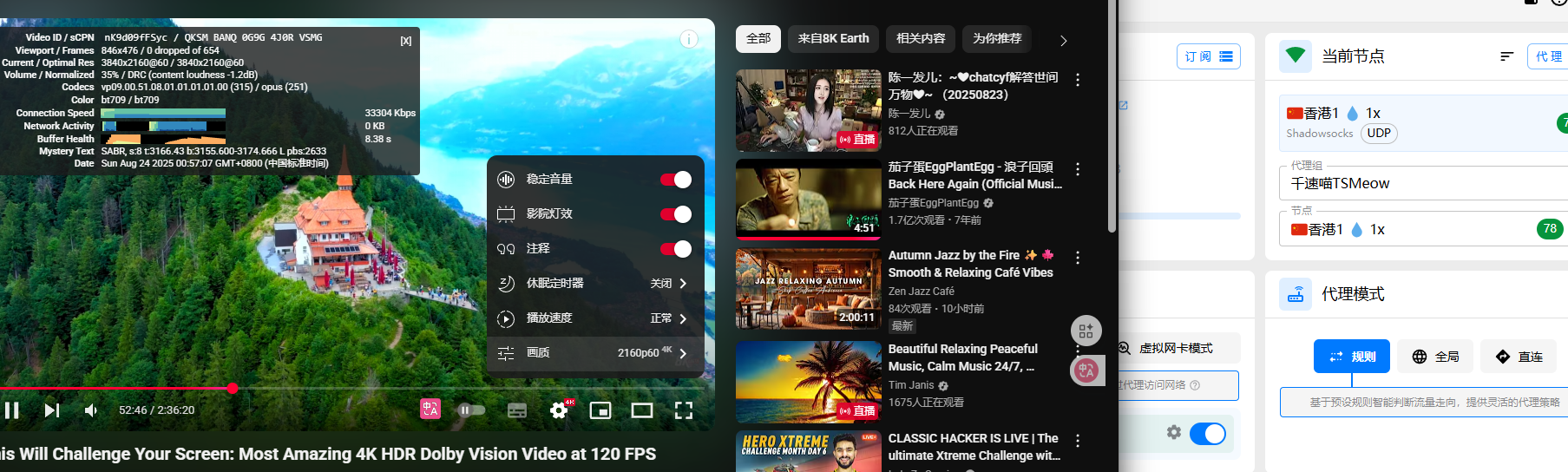Viewport: 1568px width, 472px height.
Task: Open the Tim Janis channel name
Action: (x=911, y=385)
